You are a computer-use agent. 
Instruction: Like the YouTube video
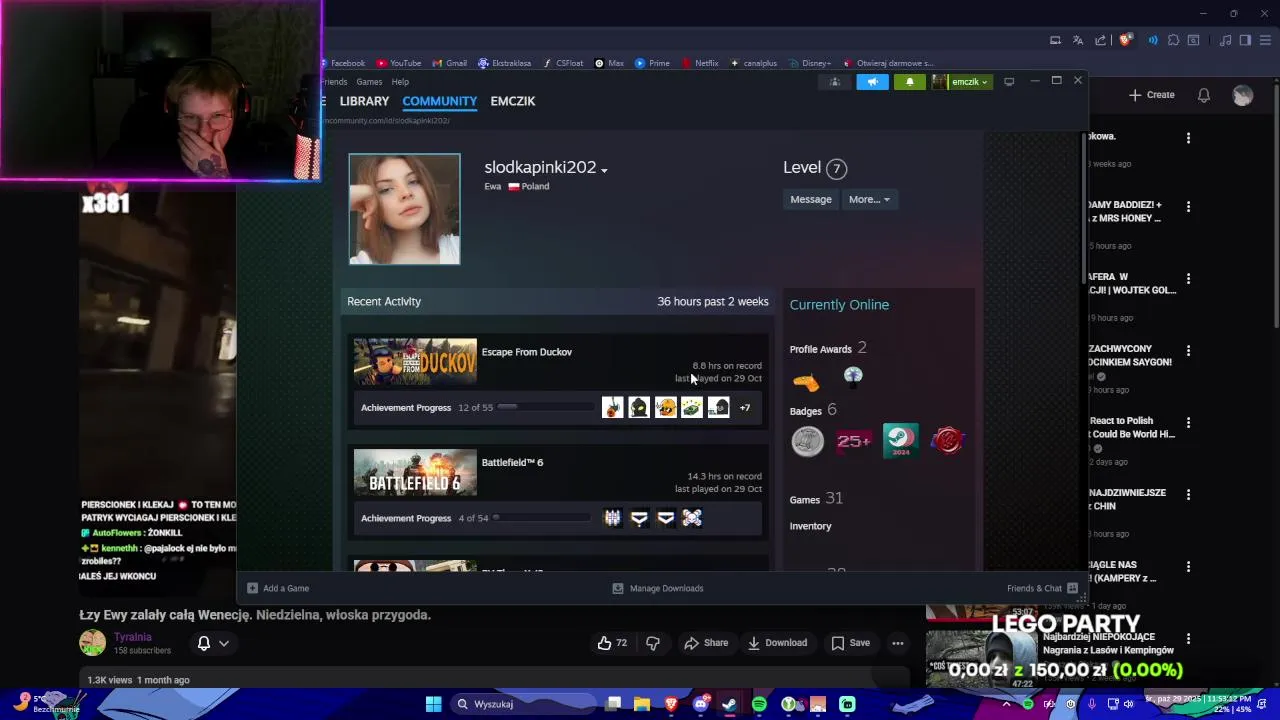612,643
